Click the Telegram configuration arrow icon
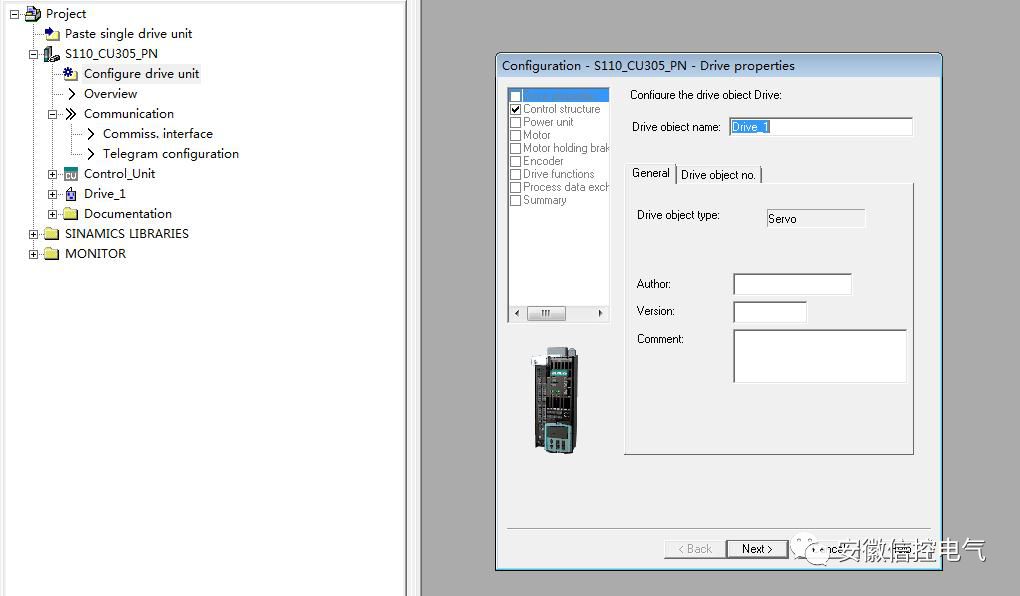 point(90,154)
